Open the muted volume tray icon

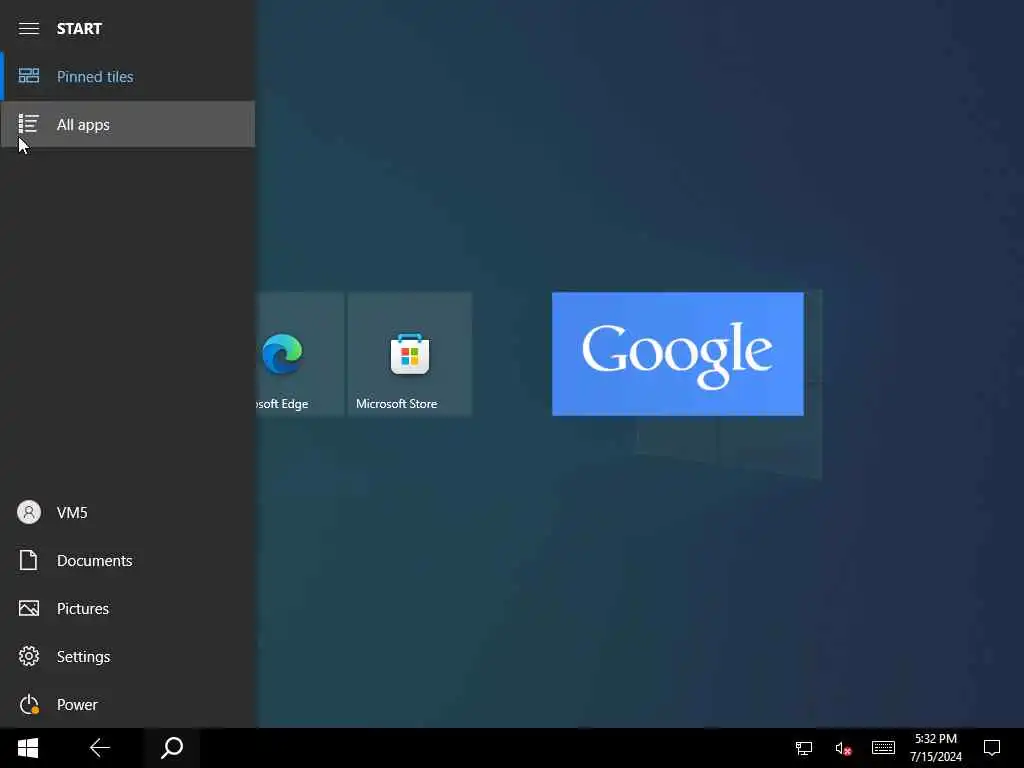pyautogui.click(x=843, y=748)
